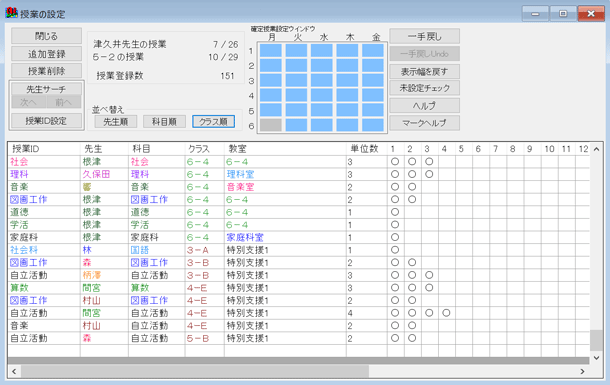The height and width of the screenshot is (385, 610).
Task: Click 表示幅を戻す button
Action: (x=424, y=72)
